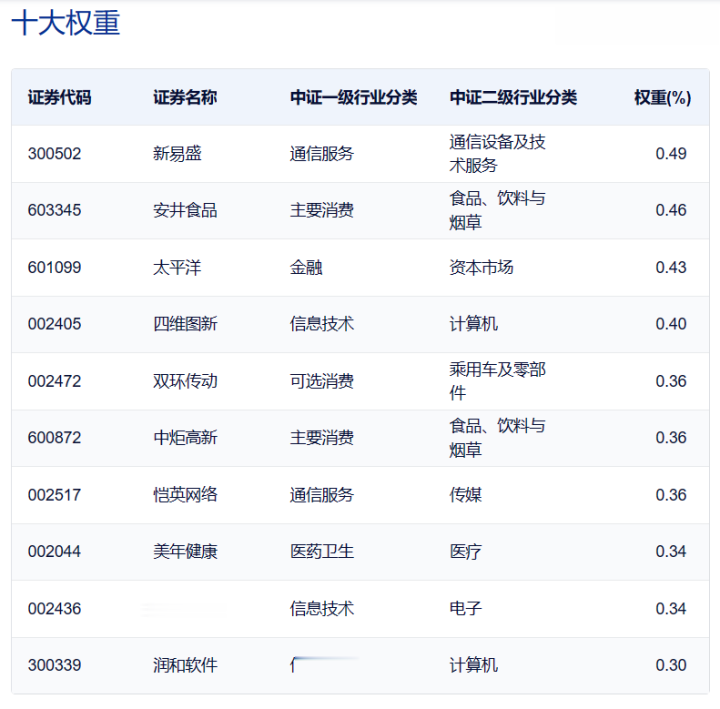Select security code 601099
720x709 pixels.
point(54,267)
